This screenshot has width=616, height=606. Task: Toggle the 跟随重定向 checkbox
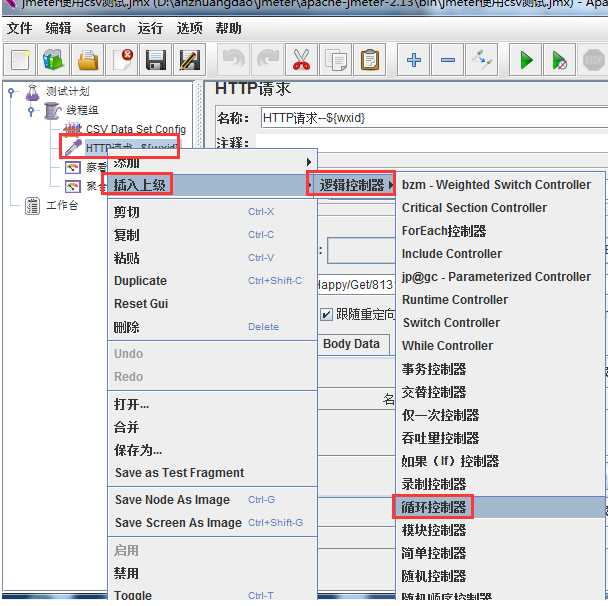[x=326, y=315]
